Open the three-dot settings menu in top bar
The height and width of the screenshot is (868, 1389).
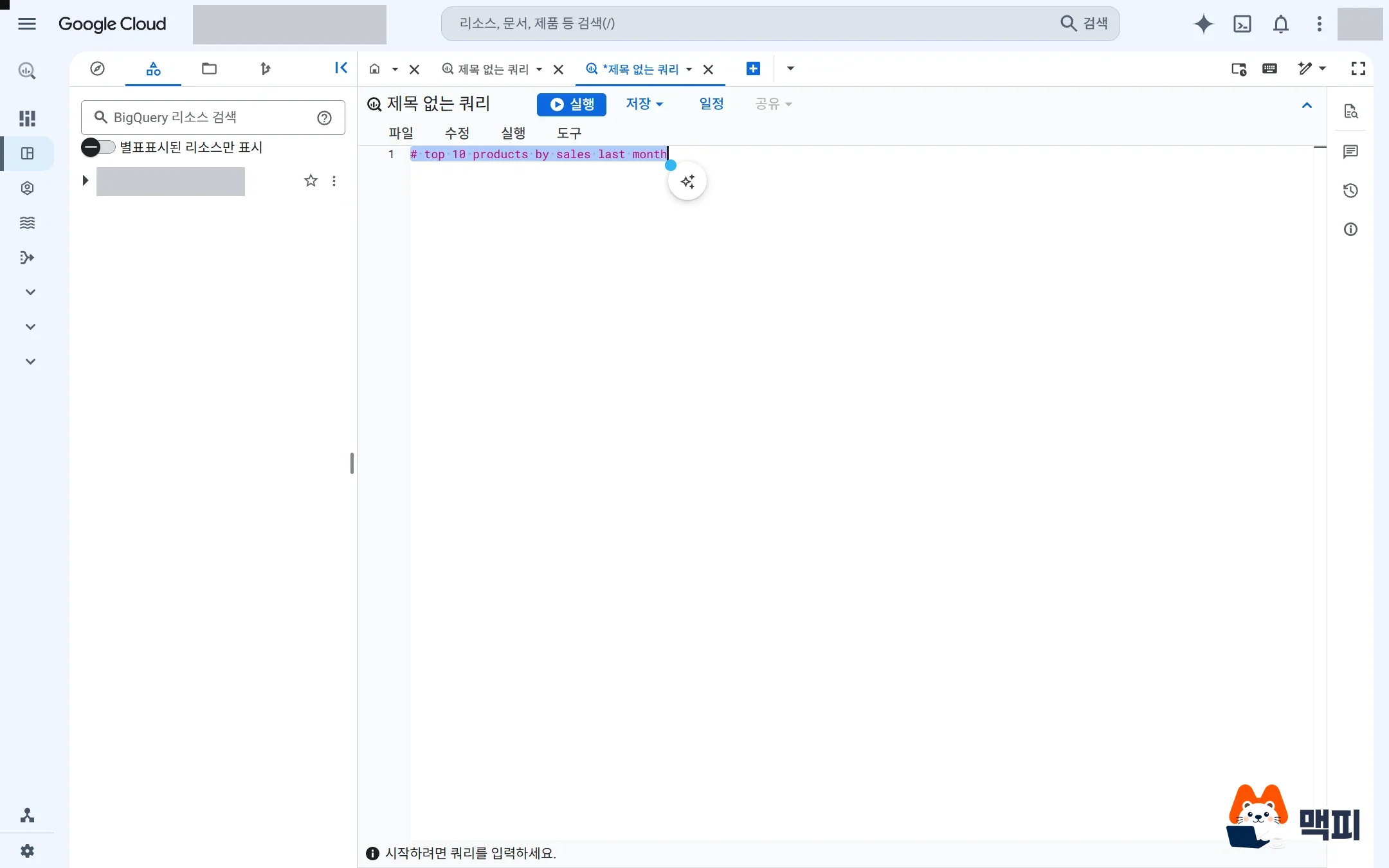[x=1319, y=24]
